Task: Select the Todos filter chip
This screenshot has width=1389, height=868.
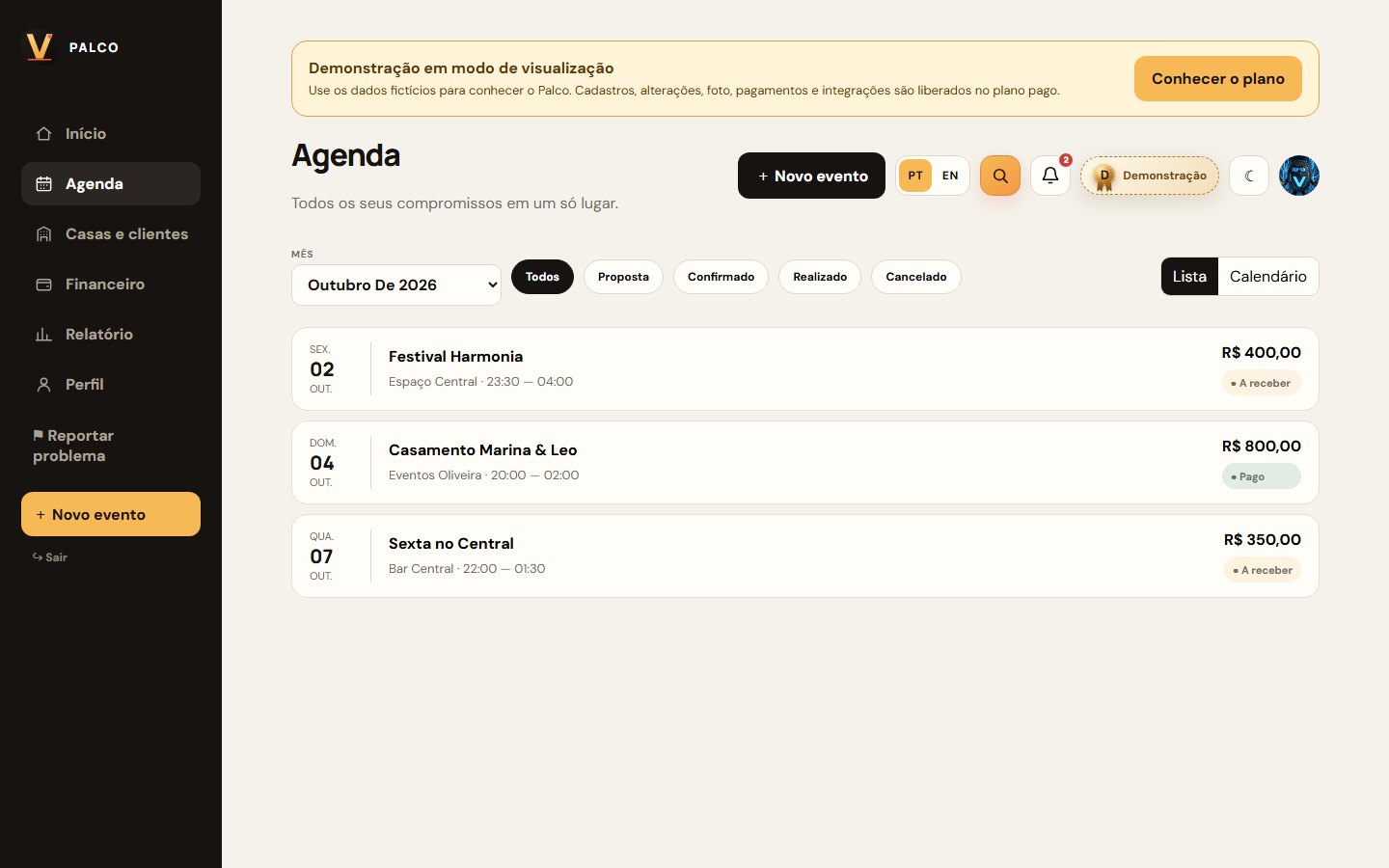Action: [x=542, y=277]
